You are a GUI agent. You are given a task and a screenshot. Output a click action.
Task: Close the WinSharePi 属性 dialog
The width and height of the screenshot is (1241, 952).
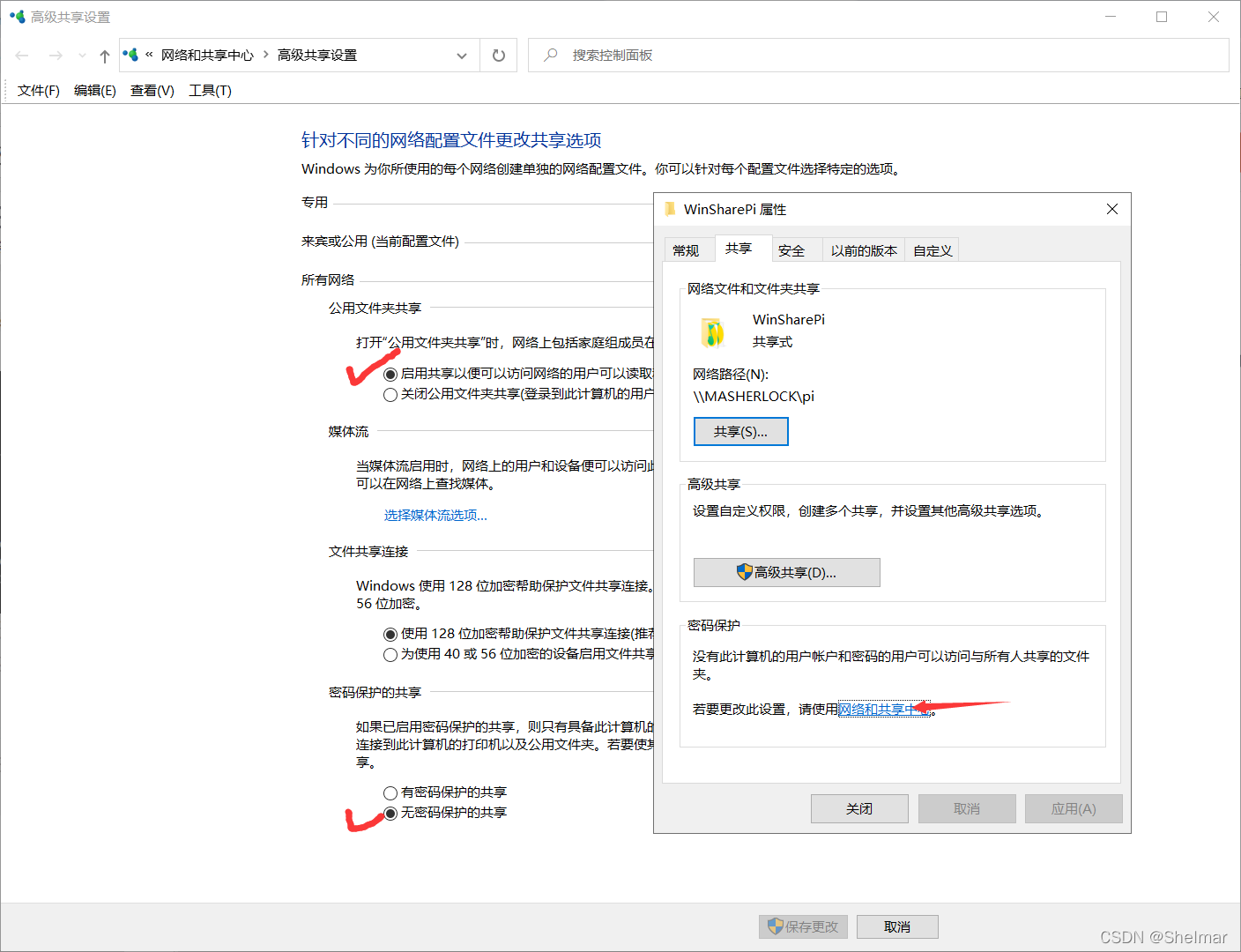pos(1111,209)
